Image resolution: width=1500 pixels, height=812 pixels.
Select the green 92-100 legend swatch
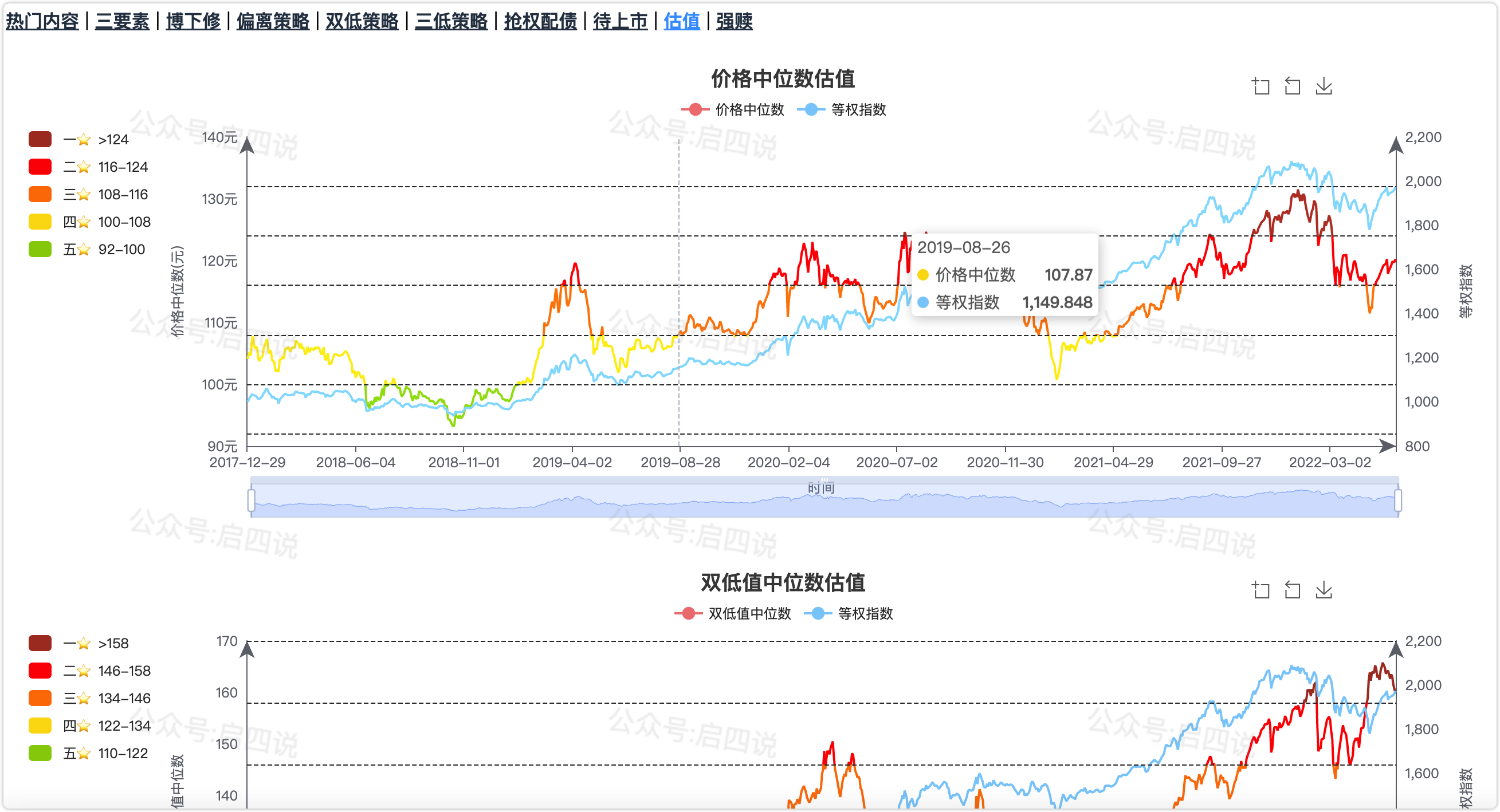click(40, 249)
